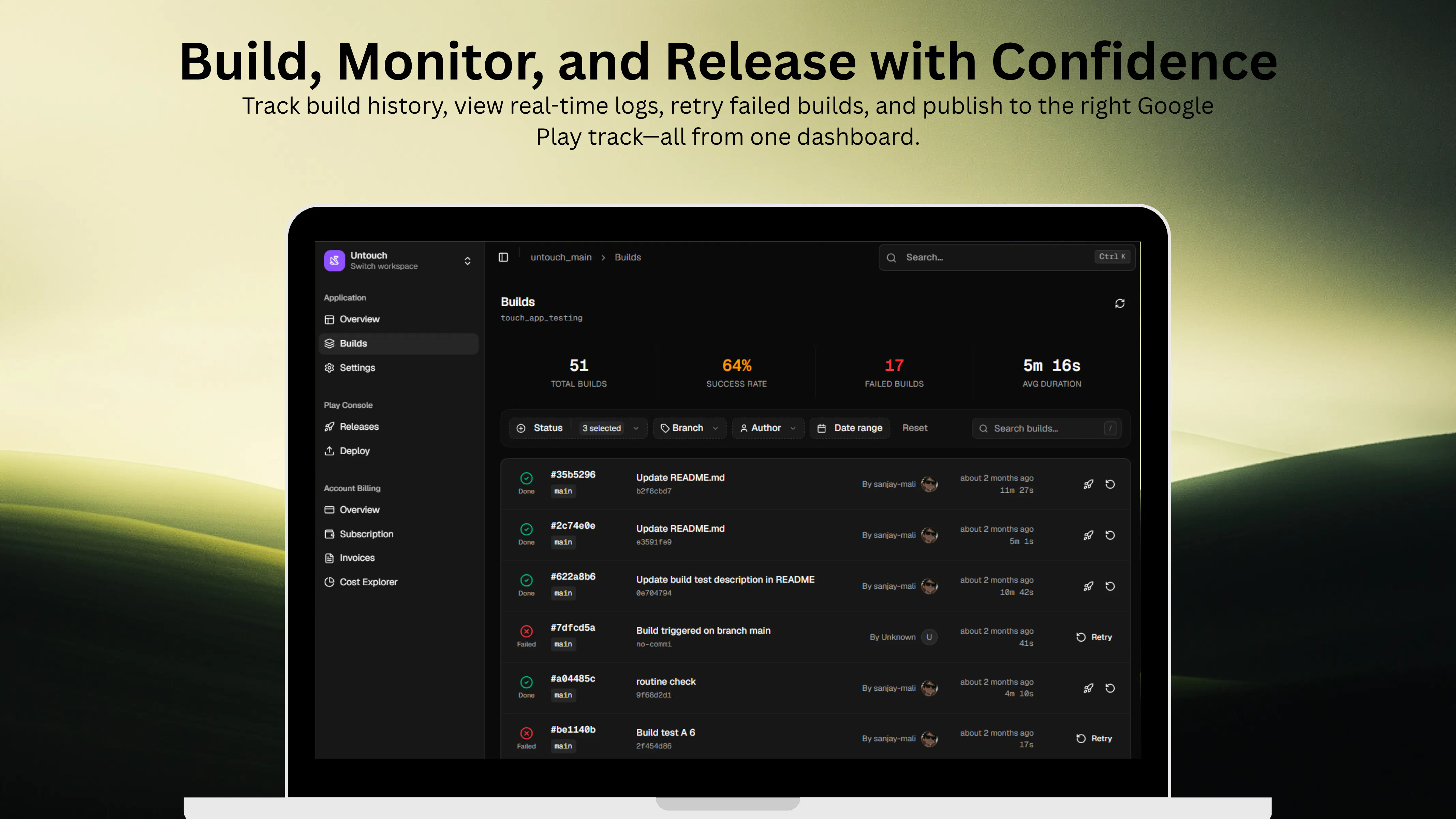Click the Done status icon of build #2c74e0e
This screenshot has width=1456, height=819.
point(526,529)
